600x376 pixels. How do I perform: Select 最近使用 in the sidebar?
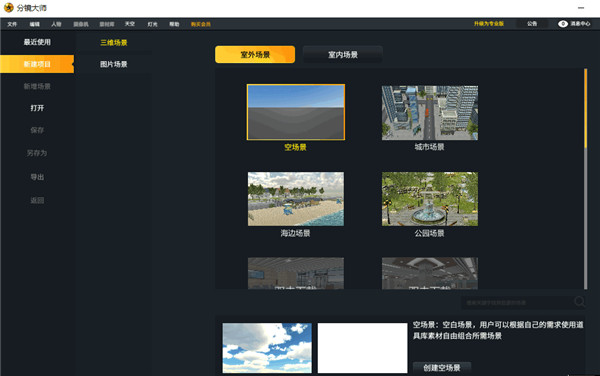(x=37, y=42)
